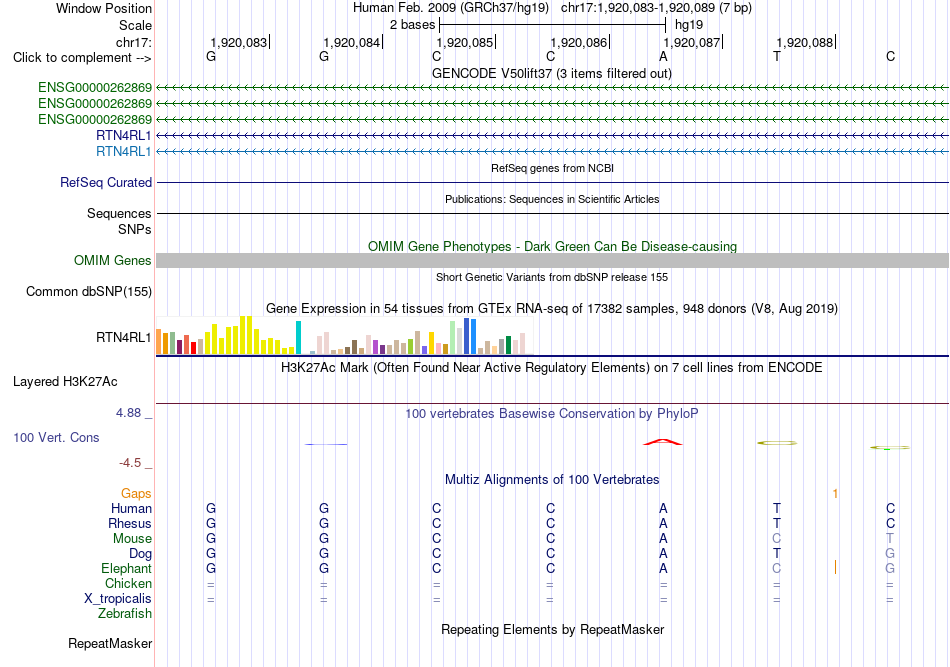Select the chr17: ruler label

coord(133,42)
